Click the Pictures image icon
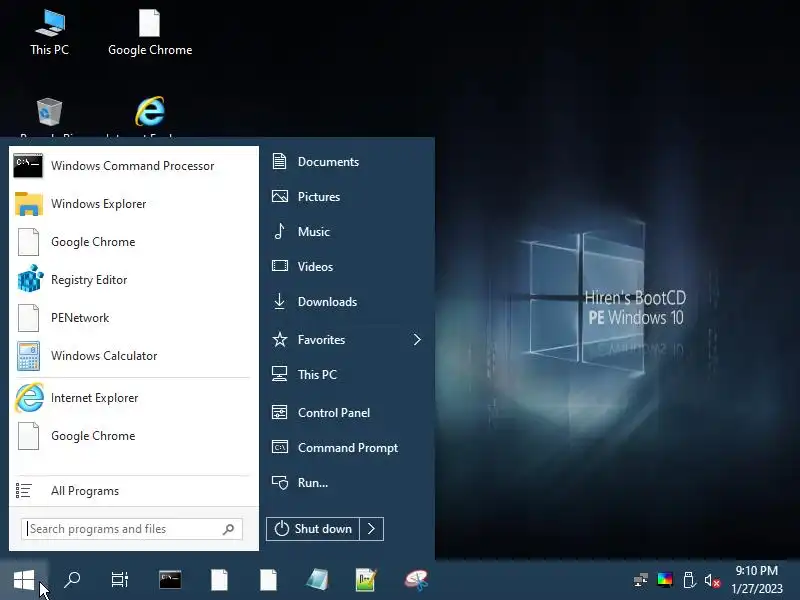 coord(280,196)
